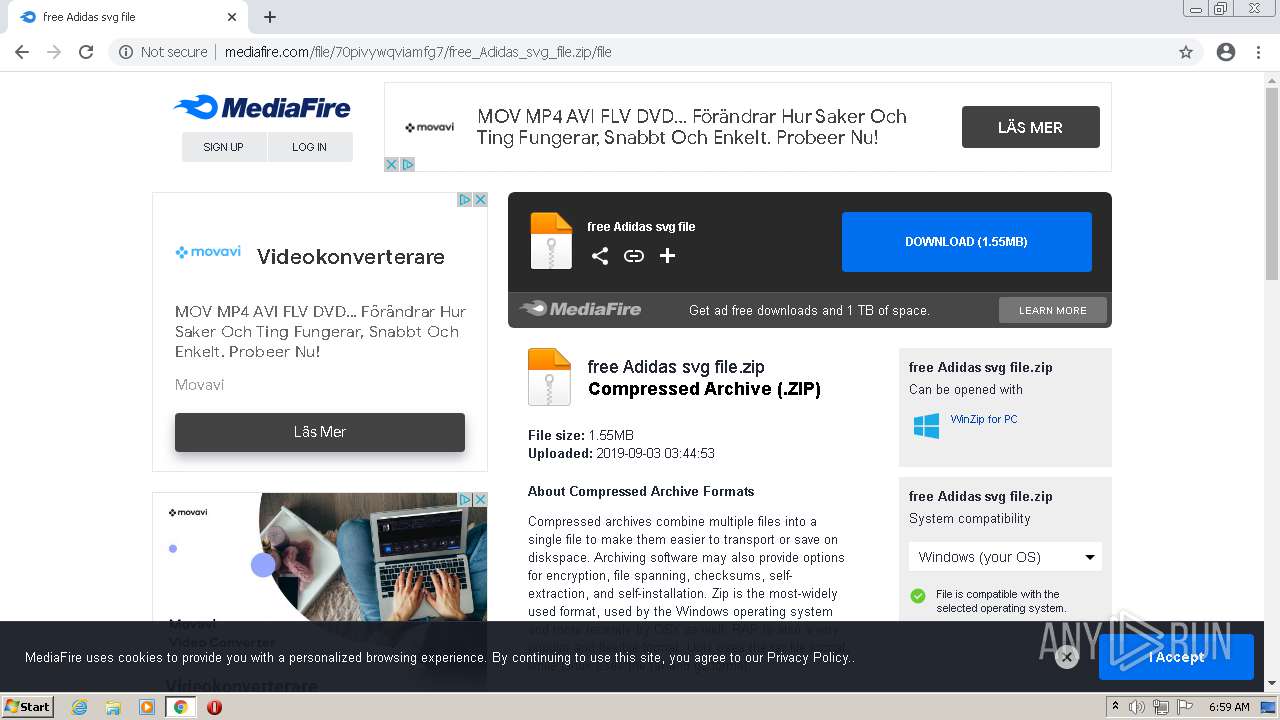This screenshot has height=720, width=1280.
Task: Click the 'Uploaded: 2019-09-03 03:44:53' text
Action: coord(621,453)
